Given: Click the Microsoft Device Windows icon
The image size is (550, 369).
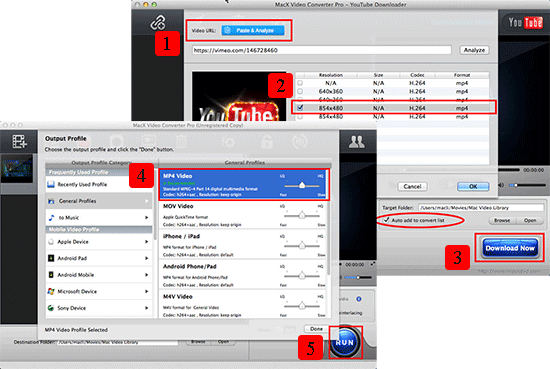Looking at the screenshot, I should [x=51, y=291].
